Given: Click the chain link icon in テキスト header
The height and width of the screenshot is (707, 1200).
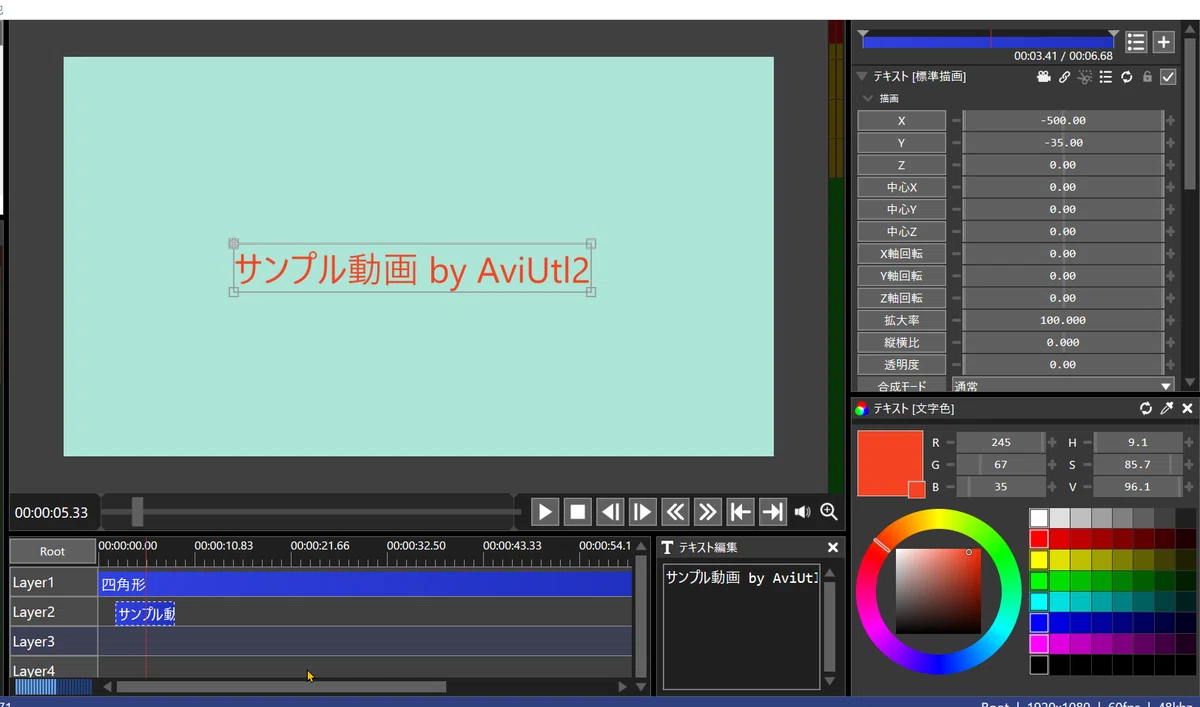Looking at the screenshot, I should pos(1064,77).
